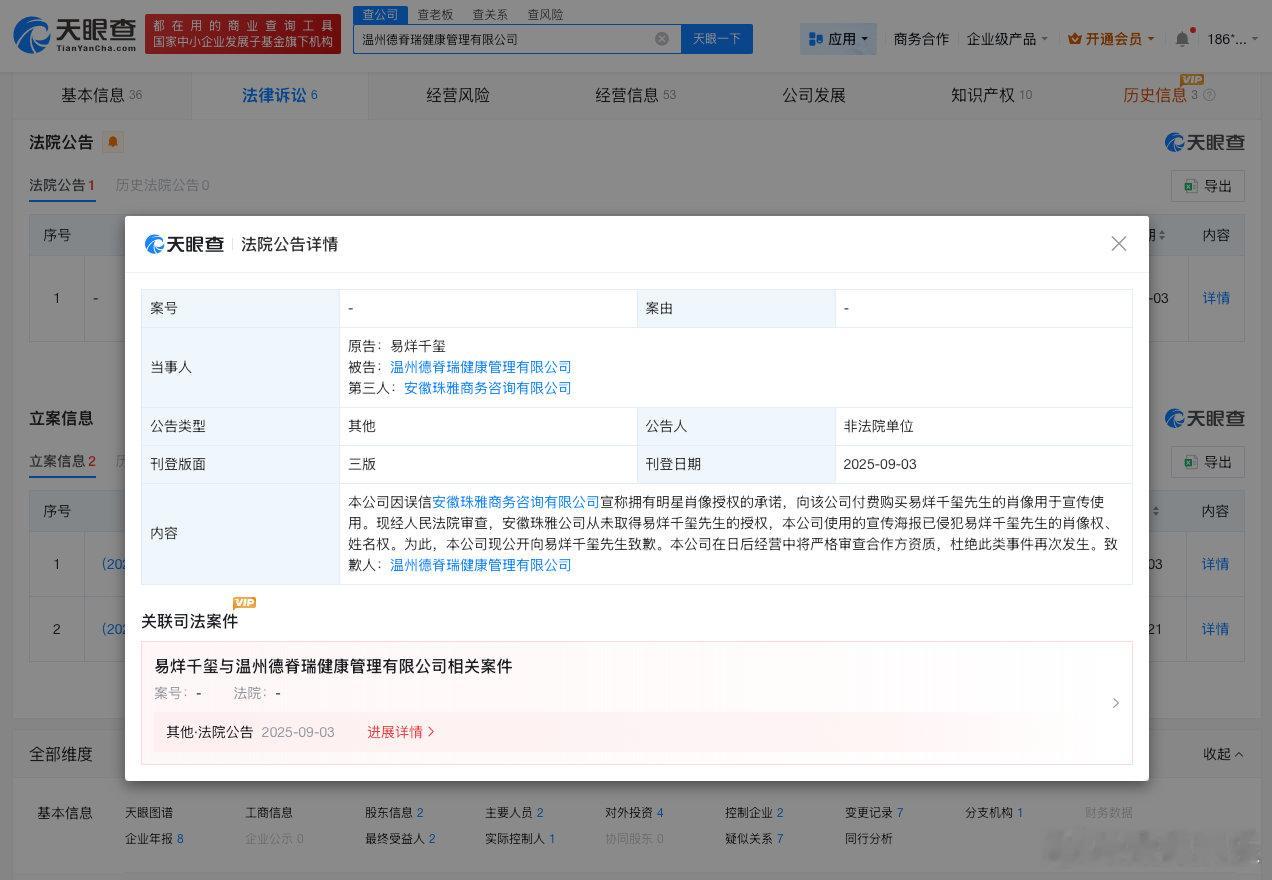Open 企业年报 8 in all dimensions
This screenshot has width=1272, height=880.
click(154, 839)
